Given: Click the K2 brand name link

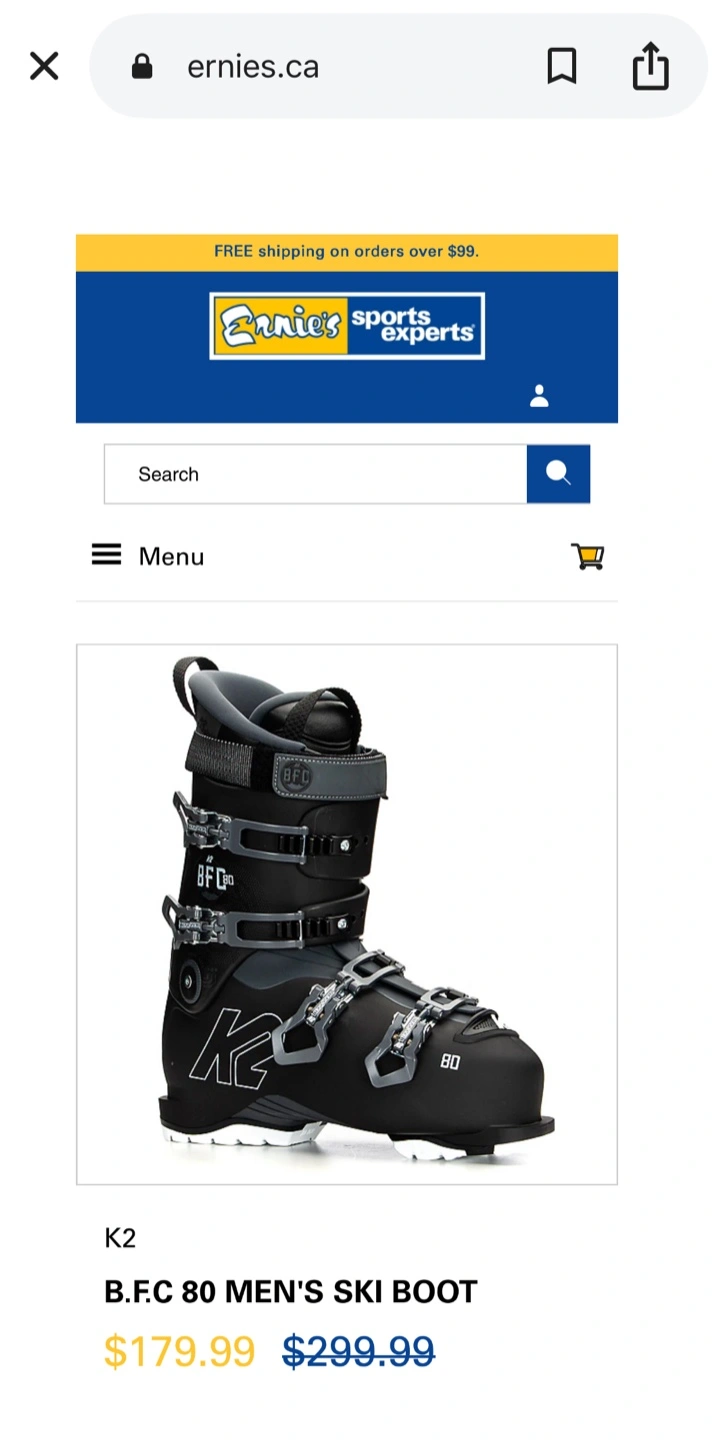Looking at the screenshot, I should pyautogui.click(x=120, y=1238).
